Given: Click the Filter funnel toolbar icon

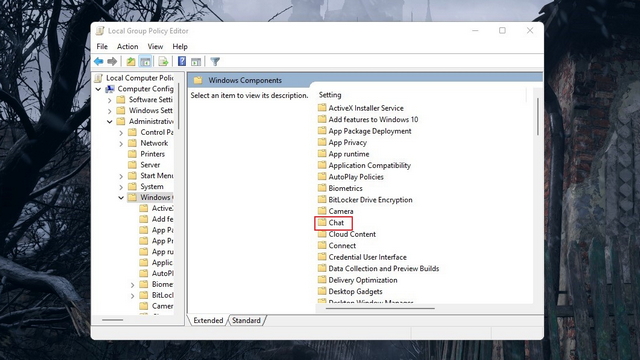Looking at the screenshot, I should coord(215,62).
